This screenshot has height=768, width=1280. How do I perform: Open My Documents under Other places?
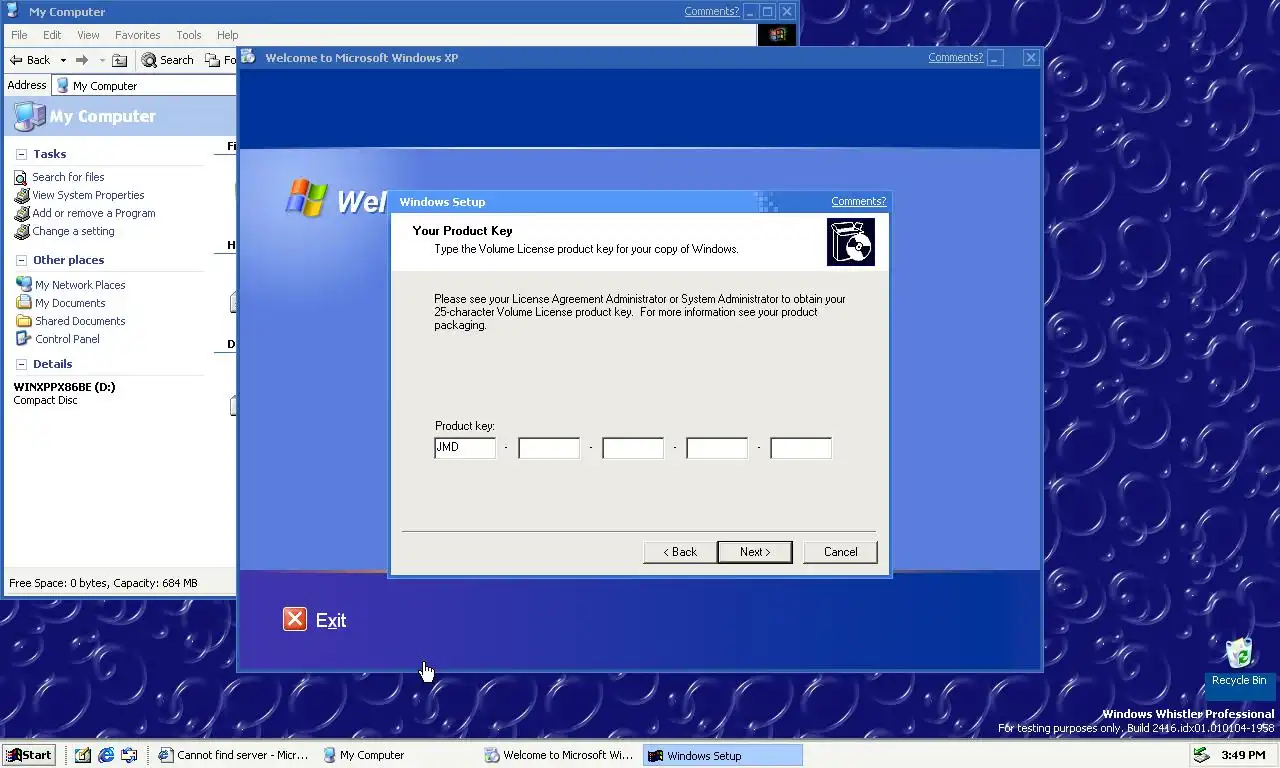[70, 303]
